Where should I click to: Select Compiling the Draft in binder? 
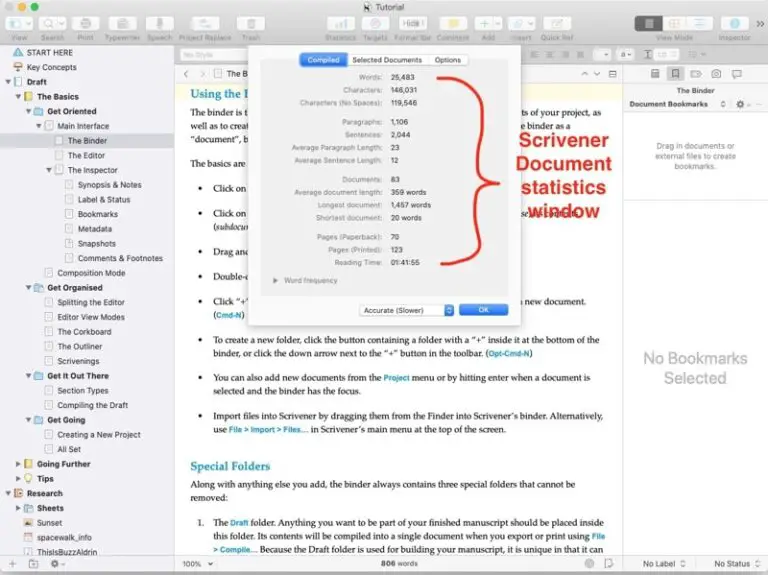coord(92,405)
